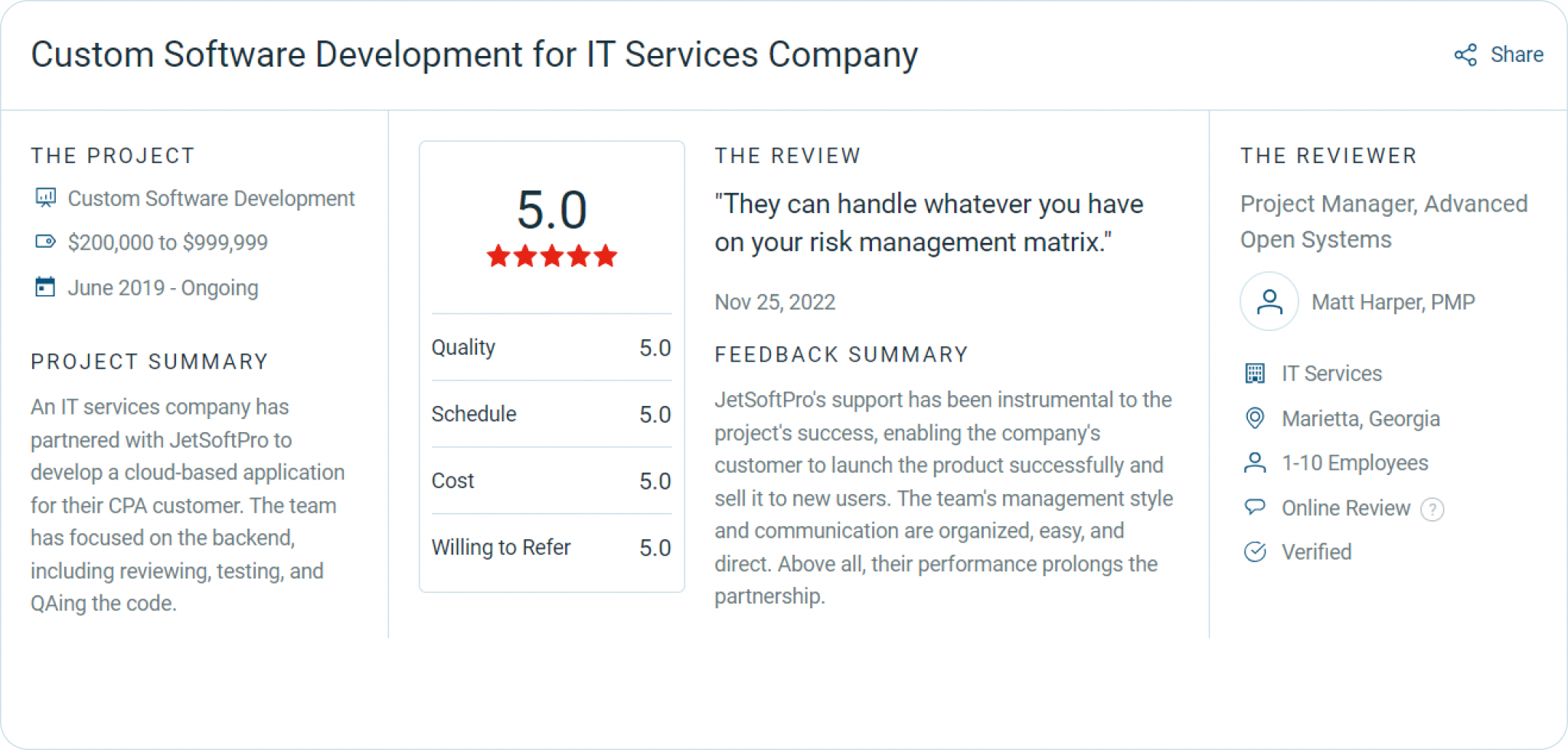The image size is (1568, 750).
Task: Click the reviewer name Matt Harper, PMP
Action: (1393, 301)
